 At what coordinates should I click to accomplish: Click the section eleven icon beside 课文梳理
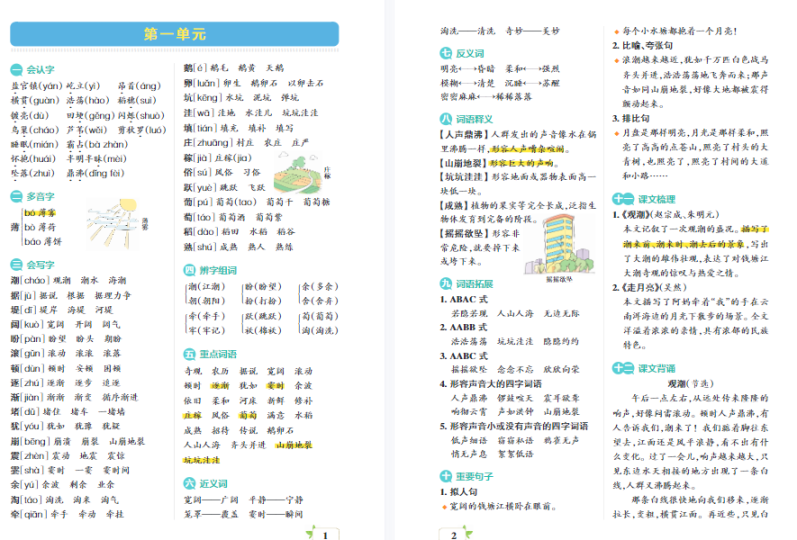[x=621, y=199]
